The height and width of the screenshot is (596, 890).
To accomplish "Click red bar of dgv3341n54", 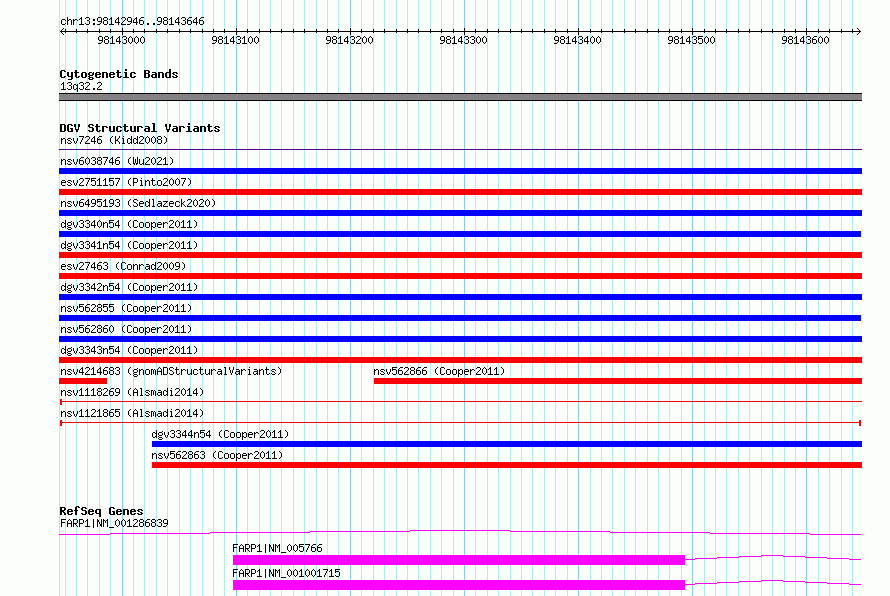I will click(x=460, y=255).
